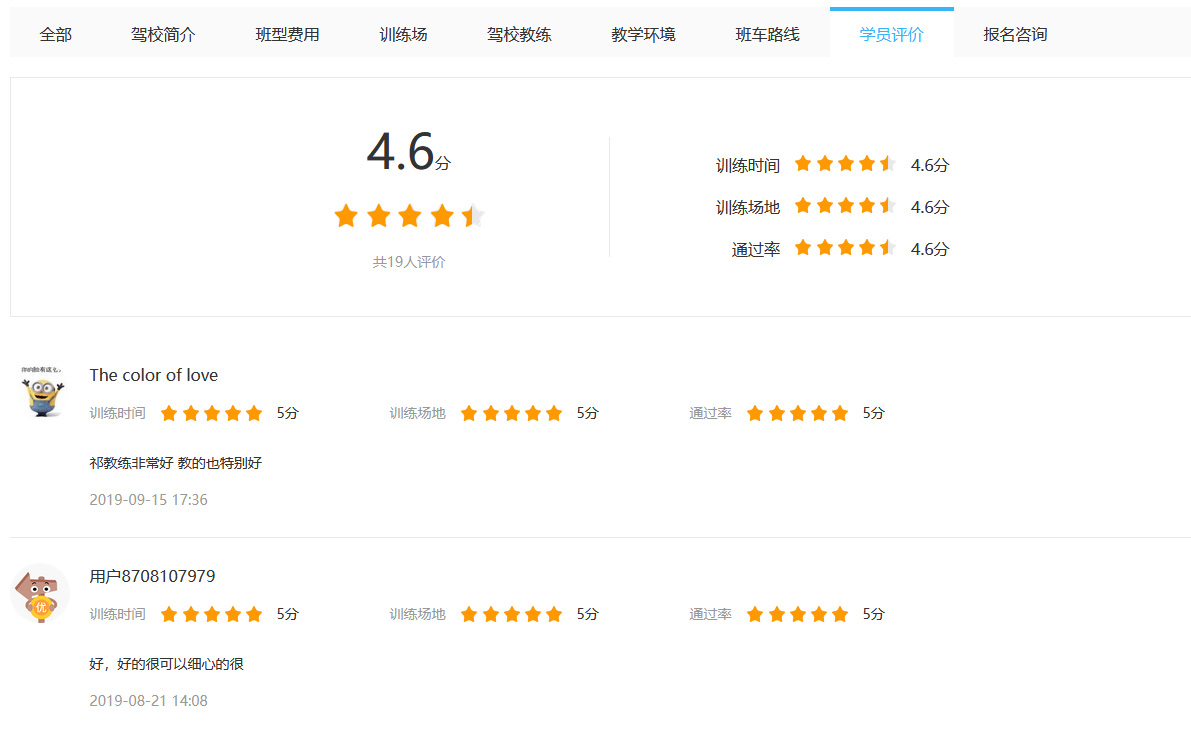Viewport: 1191px width, 738px height.
Task: Click first star of overall 4.6 rating
Action: click(346, 216)
